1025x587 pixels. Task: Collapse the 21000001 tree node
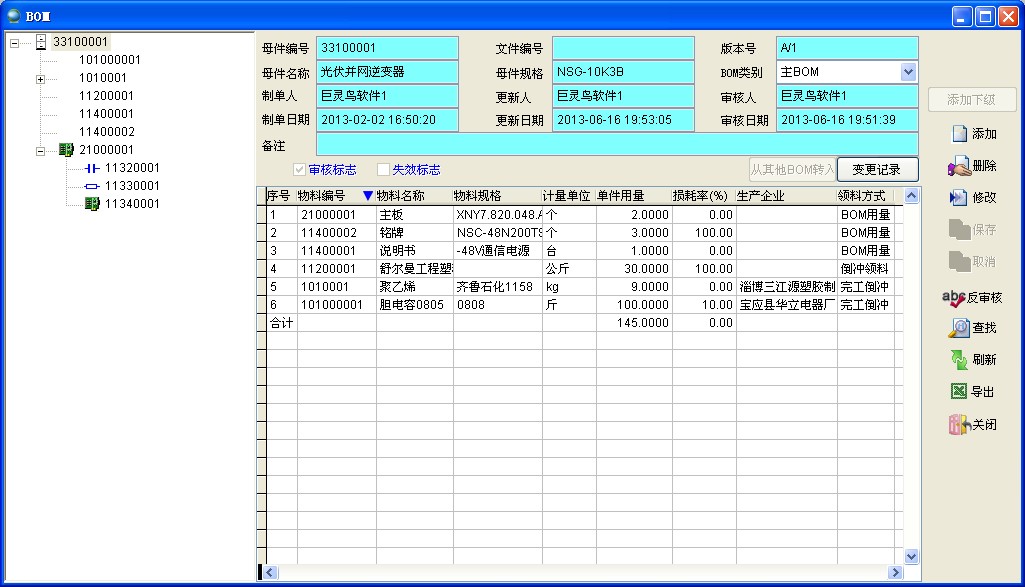pyautogui.click(x=40, y=150)
